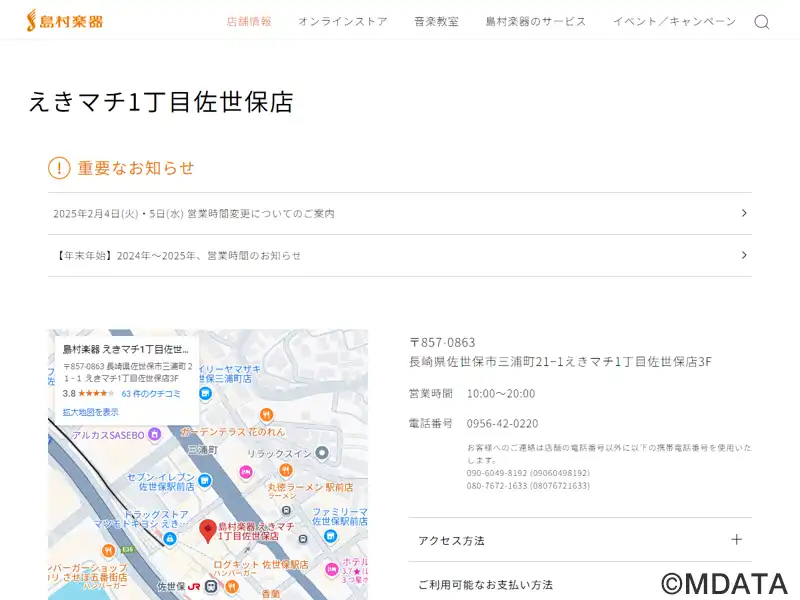Click chevron on the 2月4日 notice row
The image size is (800, 600).
point(744,213)
